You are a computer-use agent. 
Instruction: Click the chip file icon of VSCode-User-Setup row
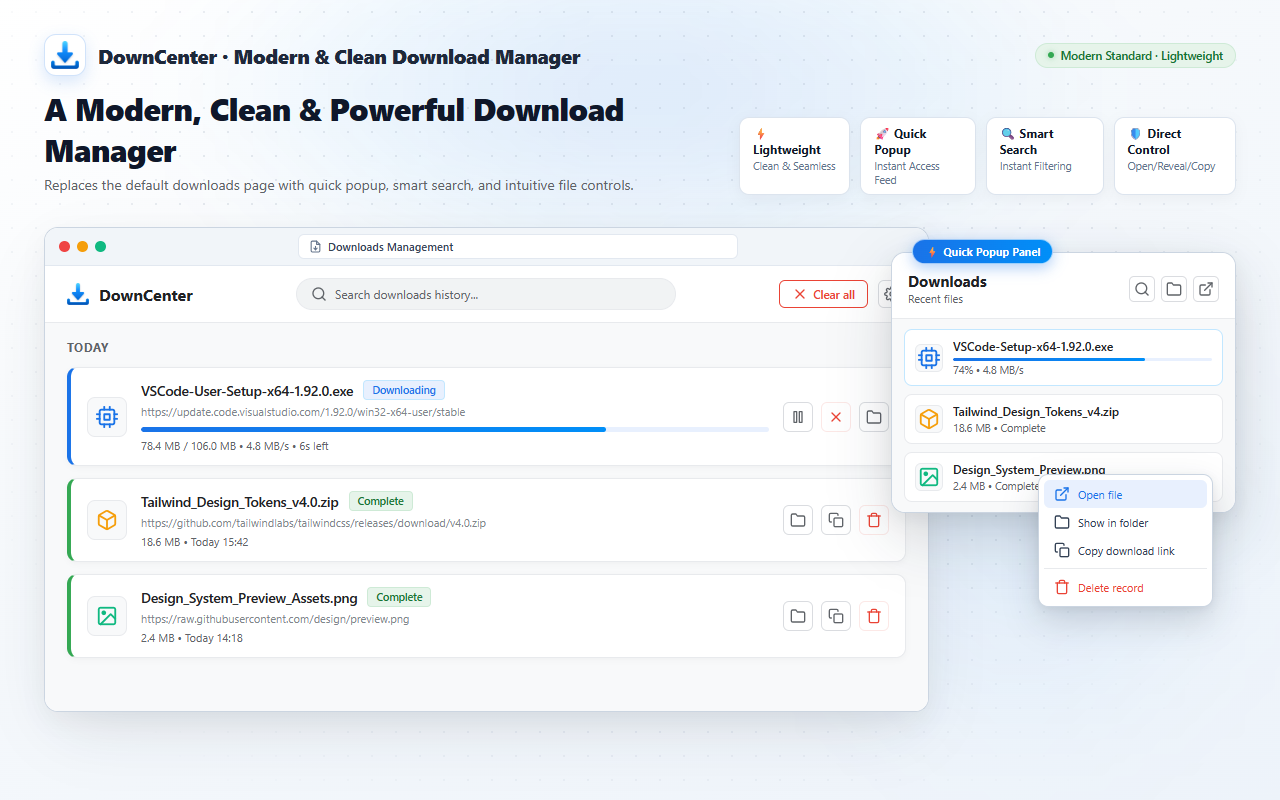pyautogui.click(x=107, y=417)
